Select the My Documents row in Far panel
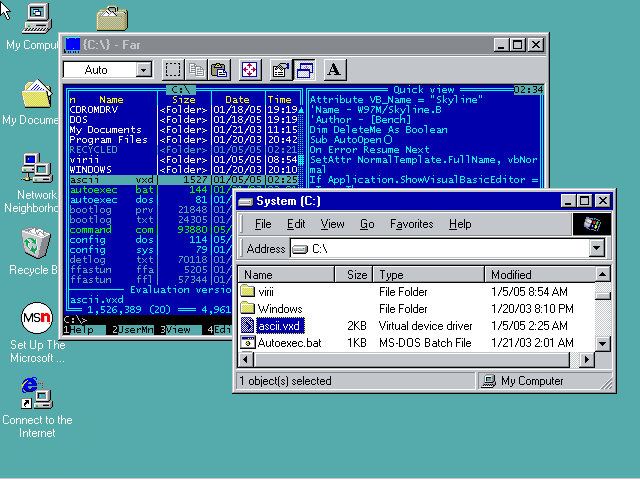 click(184, 129)
